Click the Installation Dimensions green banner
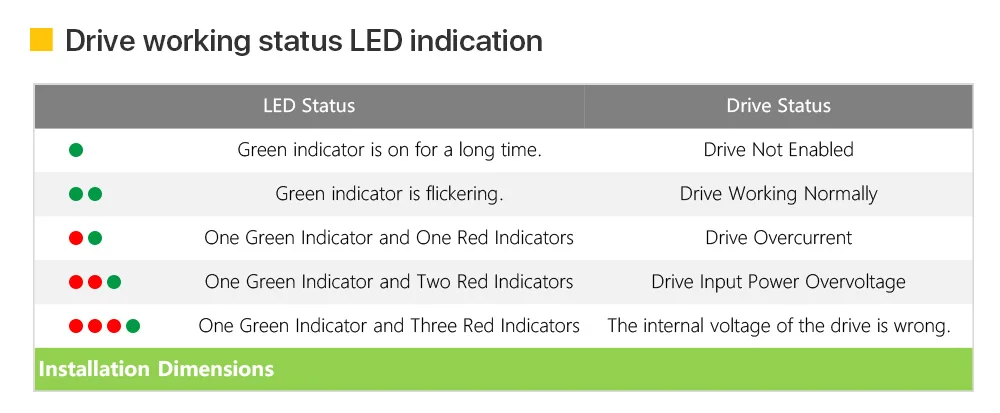The height and width of the screenshot is (413, 1000). coord(504,369)
